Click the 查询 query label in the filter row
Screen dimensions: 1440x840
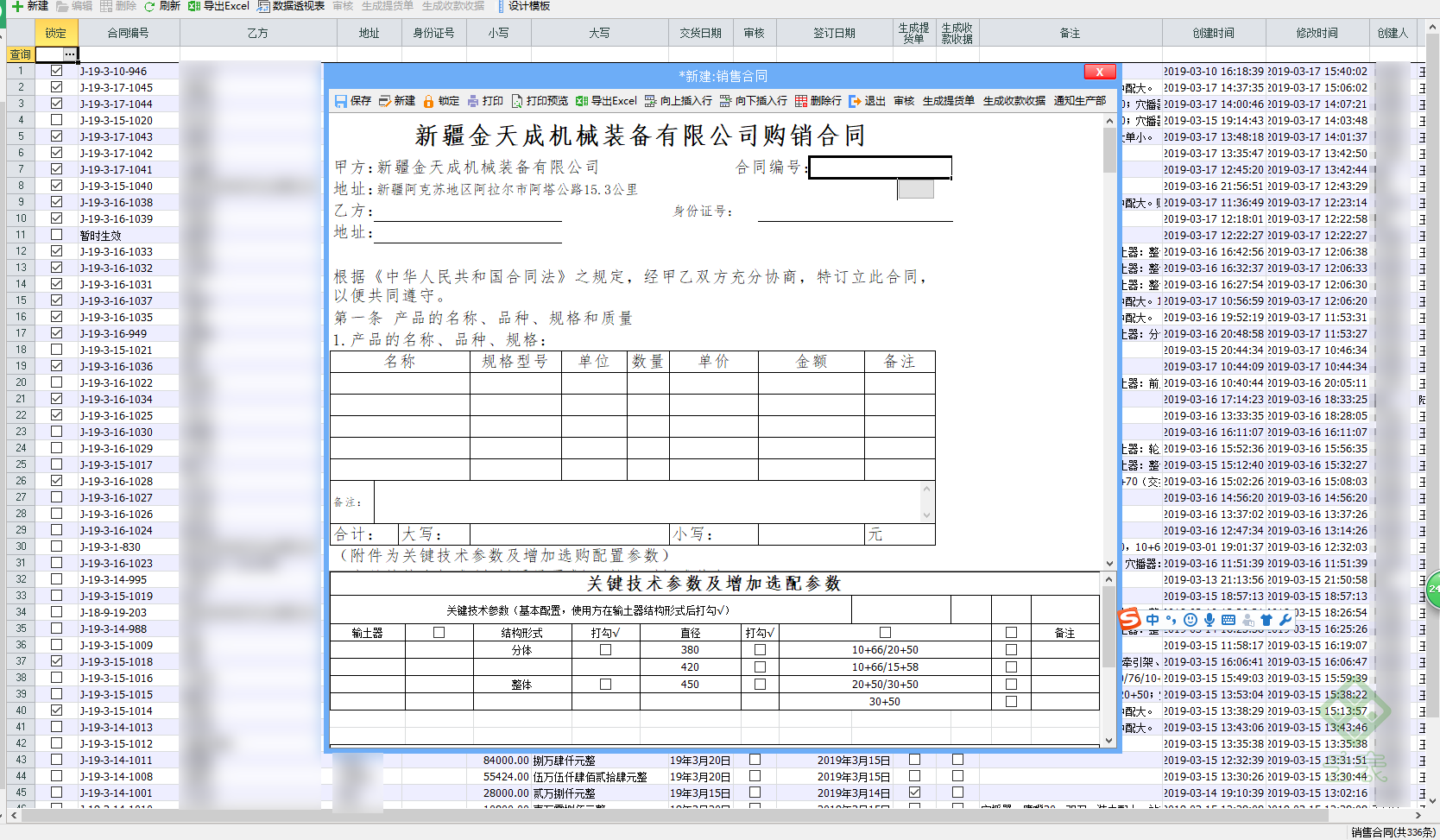(21, 54)
